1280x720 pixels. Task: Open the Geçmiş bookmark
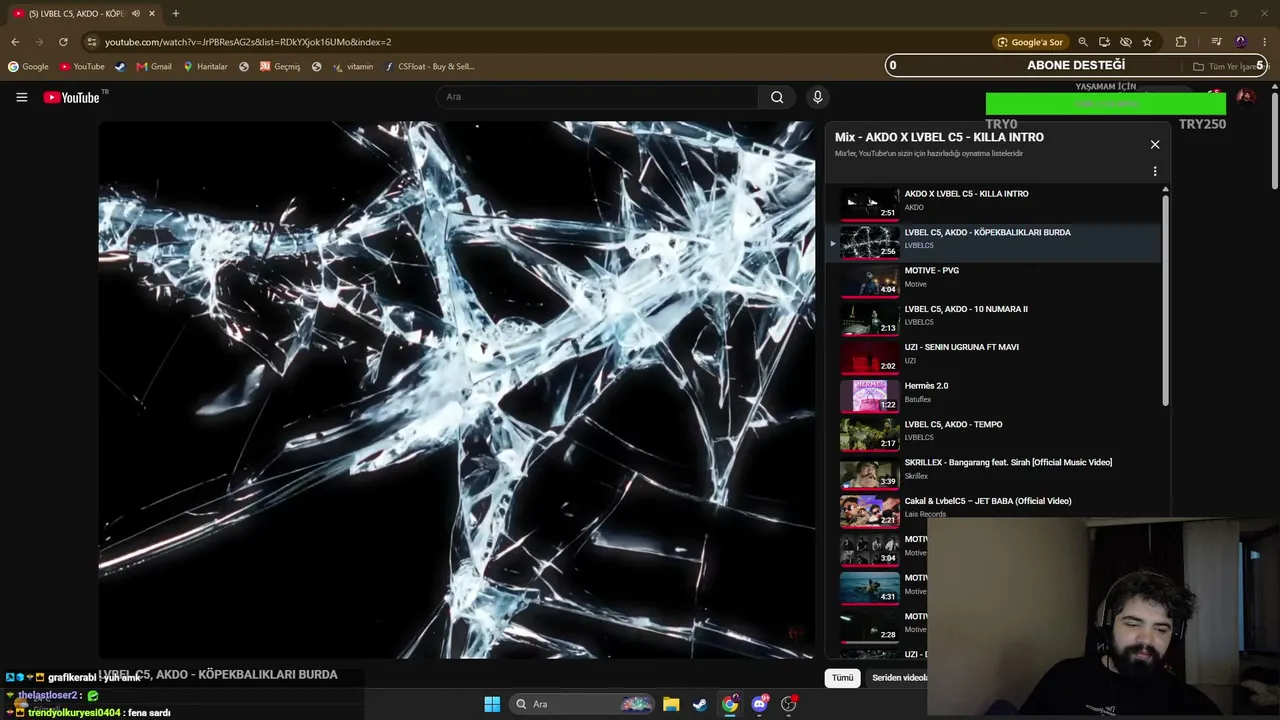(280, 67)
